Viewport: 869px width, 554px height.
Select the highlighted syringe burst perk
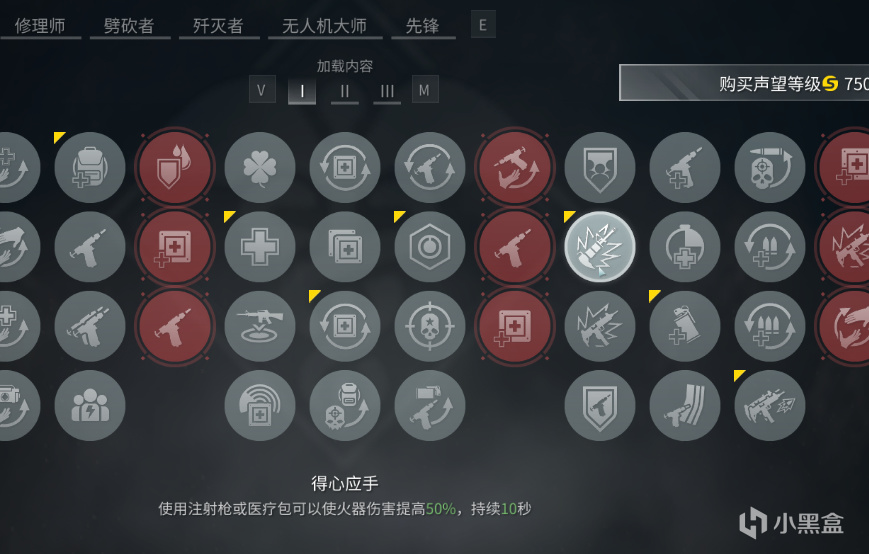600,247
